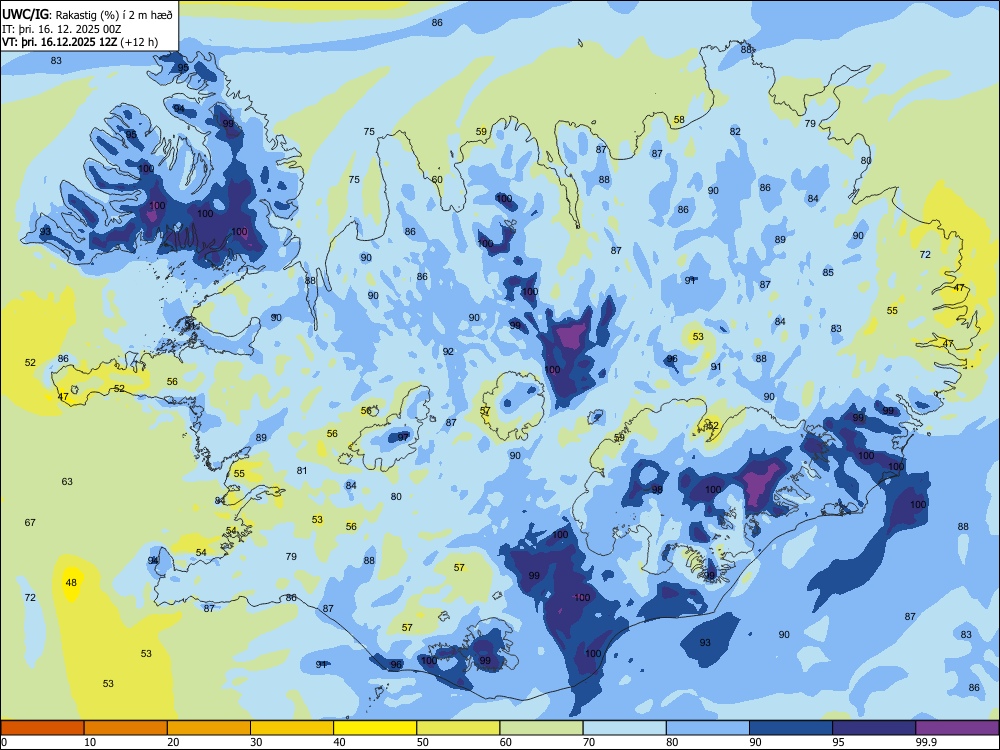Click the '81' humidity value
This screenshot has height=750, width=1000.
(x=302, y=471)
